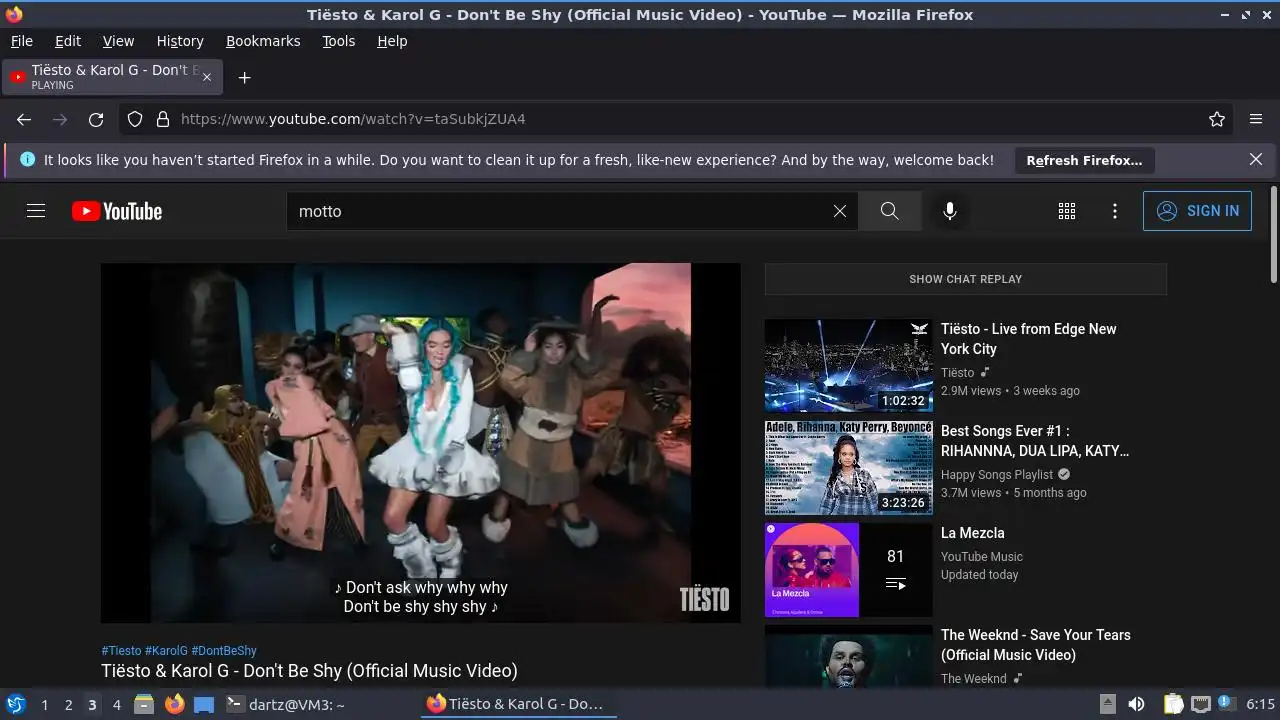Go to YouTube home via logo
Viewport: 1280px width, 720px height.
click(117, 211)
